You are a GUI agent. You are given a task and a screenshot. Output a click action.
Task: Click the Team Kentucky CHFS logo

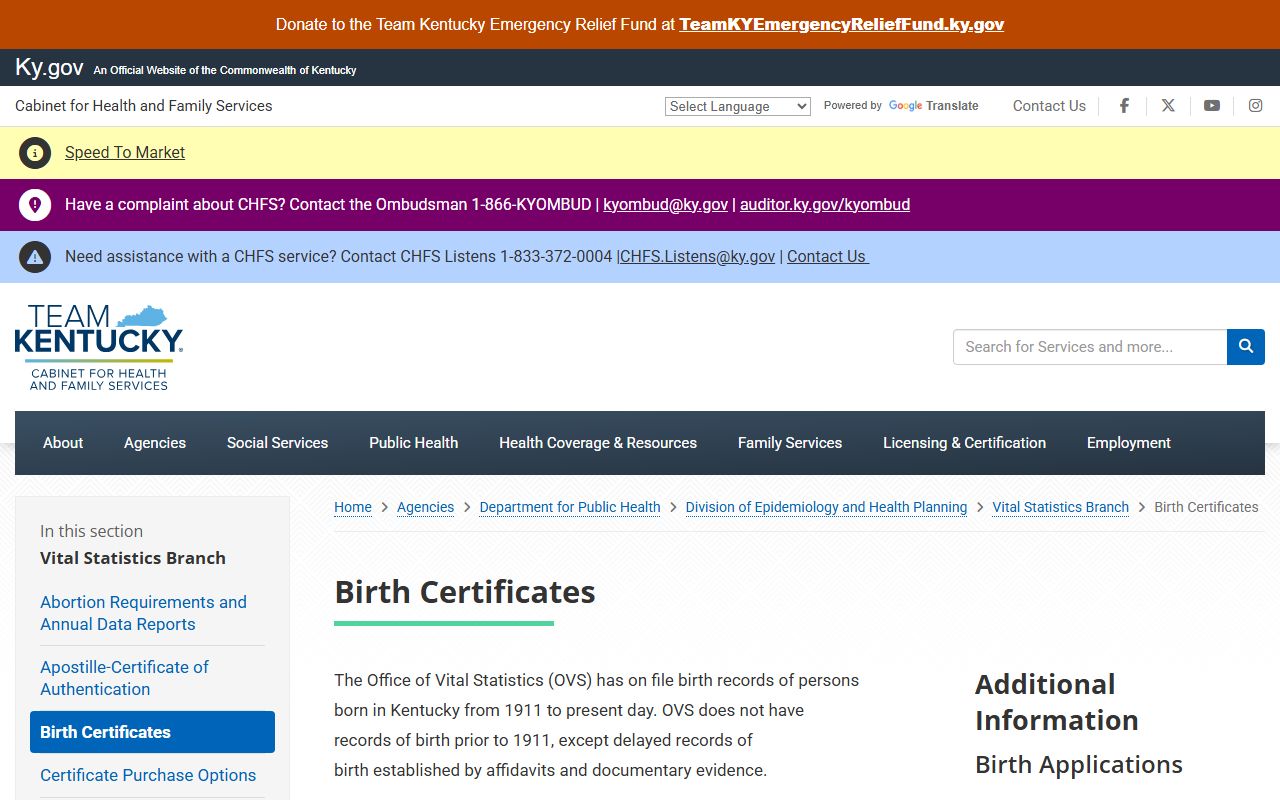point(99,347)
